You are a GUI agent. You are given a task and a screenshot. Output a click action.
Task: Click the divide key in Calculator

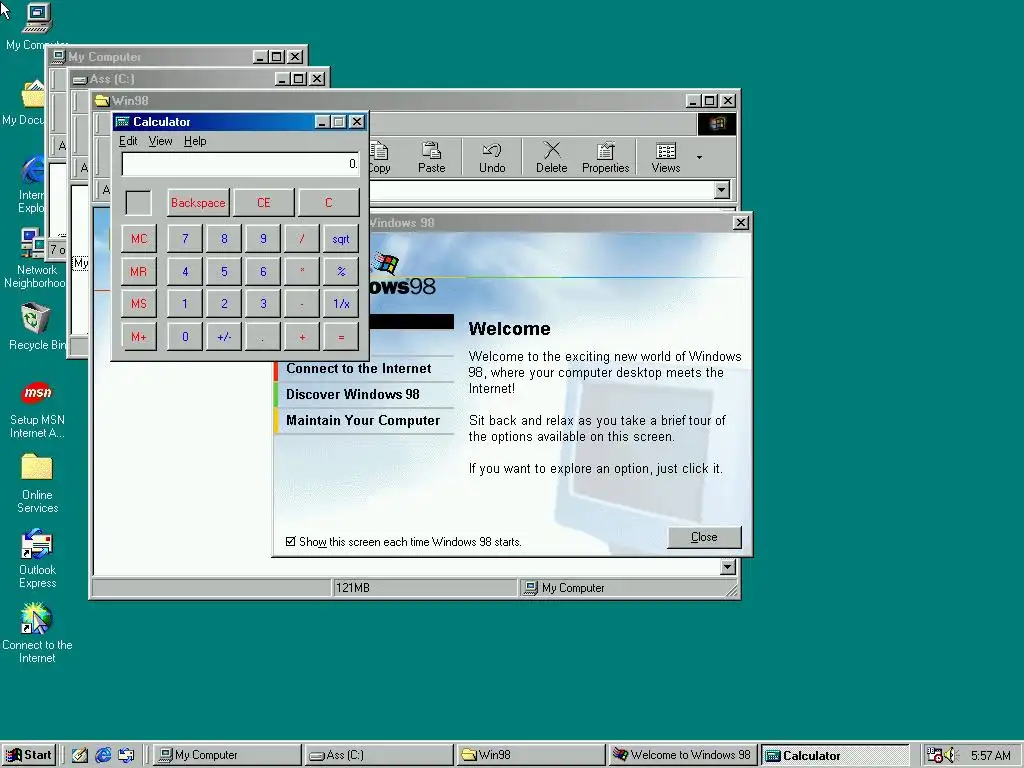coord(302,239)
